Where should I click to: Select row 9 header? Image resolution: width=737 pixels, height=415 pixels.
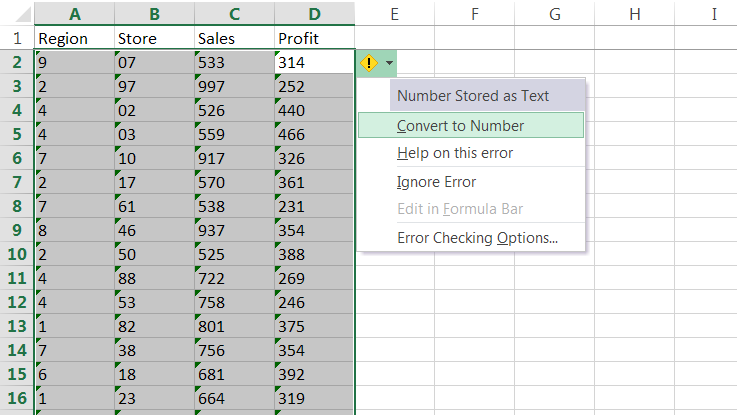pos(16,230)
